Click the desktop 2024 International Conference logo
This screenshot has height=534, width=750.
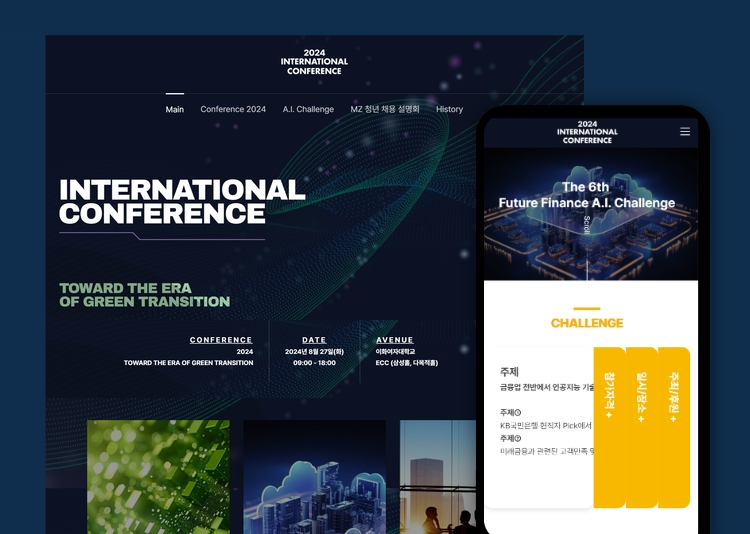click(x=314, y=62)
